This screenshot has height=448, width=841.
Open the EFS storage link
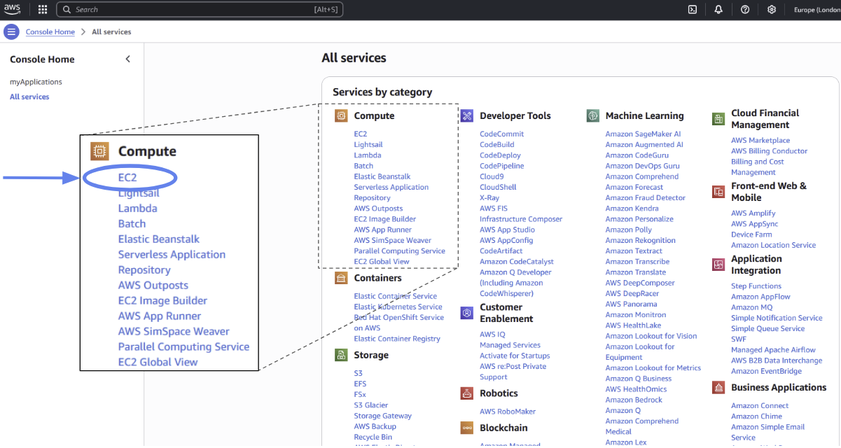click(x=360, y=384)
